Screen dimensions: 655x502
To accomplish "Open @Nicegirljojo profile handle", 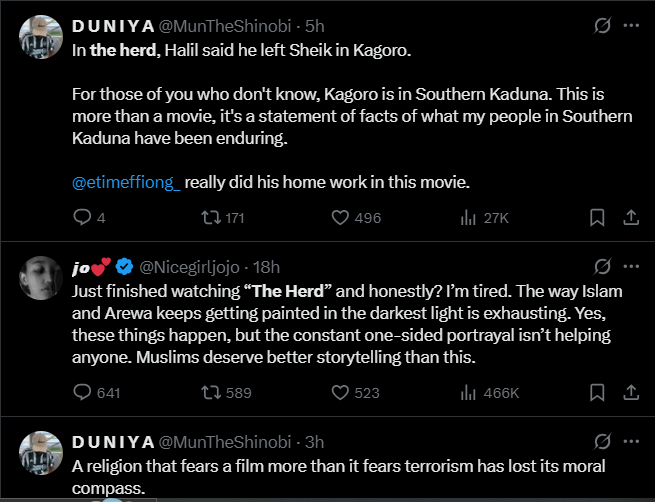I will (x=195, y=267).
